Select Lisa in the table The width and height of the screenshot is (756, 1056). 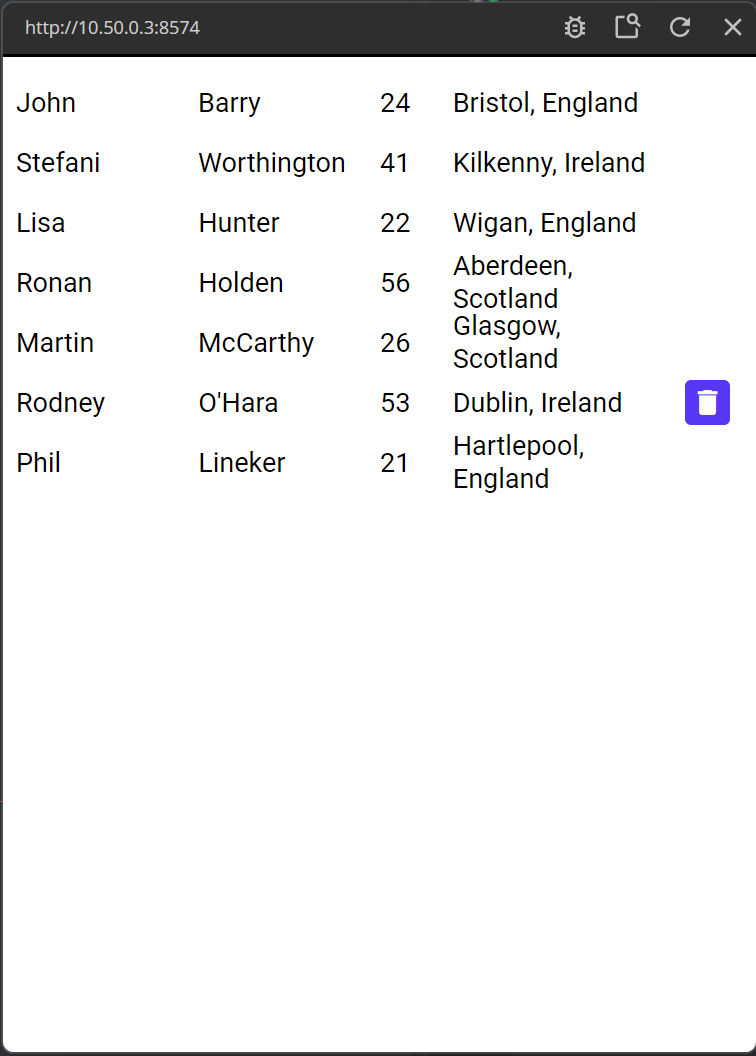[x=41, y=223]
